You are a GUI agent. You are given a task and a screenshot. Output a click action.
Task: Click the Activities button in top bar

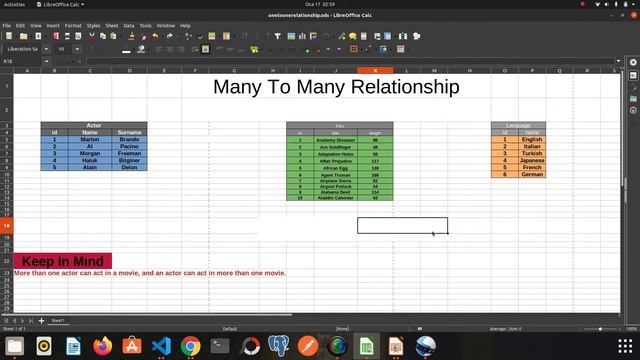[x=14, y=4]
